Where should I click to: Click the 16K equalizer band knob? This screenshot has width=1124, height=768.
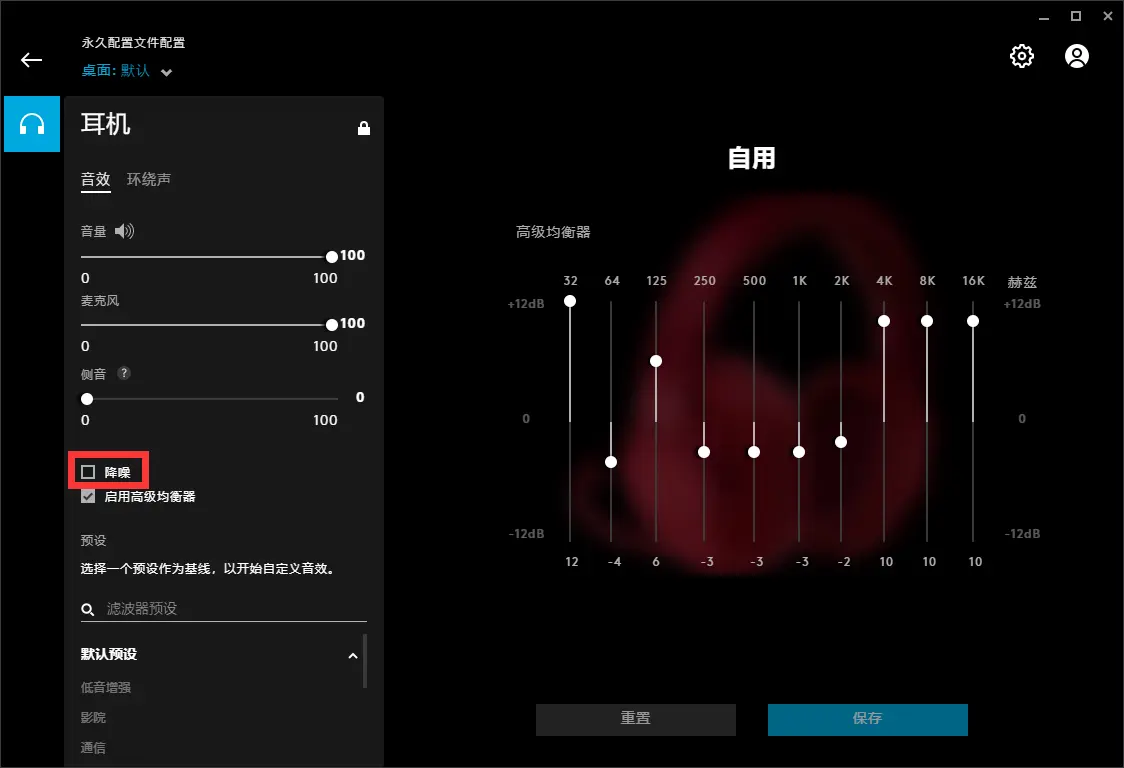[973, 321]
